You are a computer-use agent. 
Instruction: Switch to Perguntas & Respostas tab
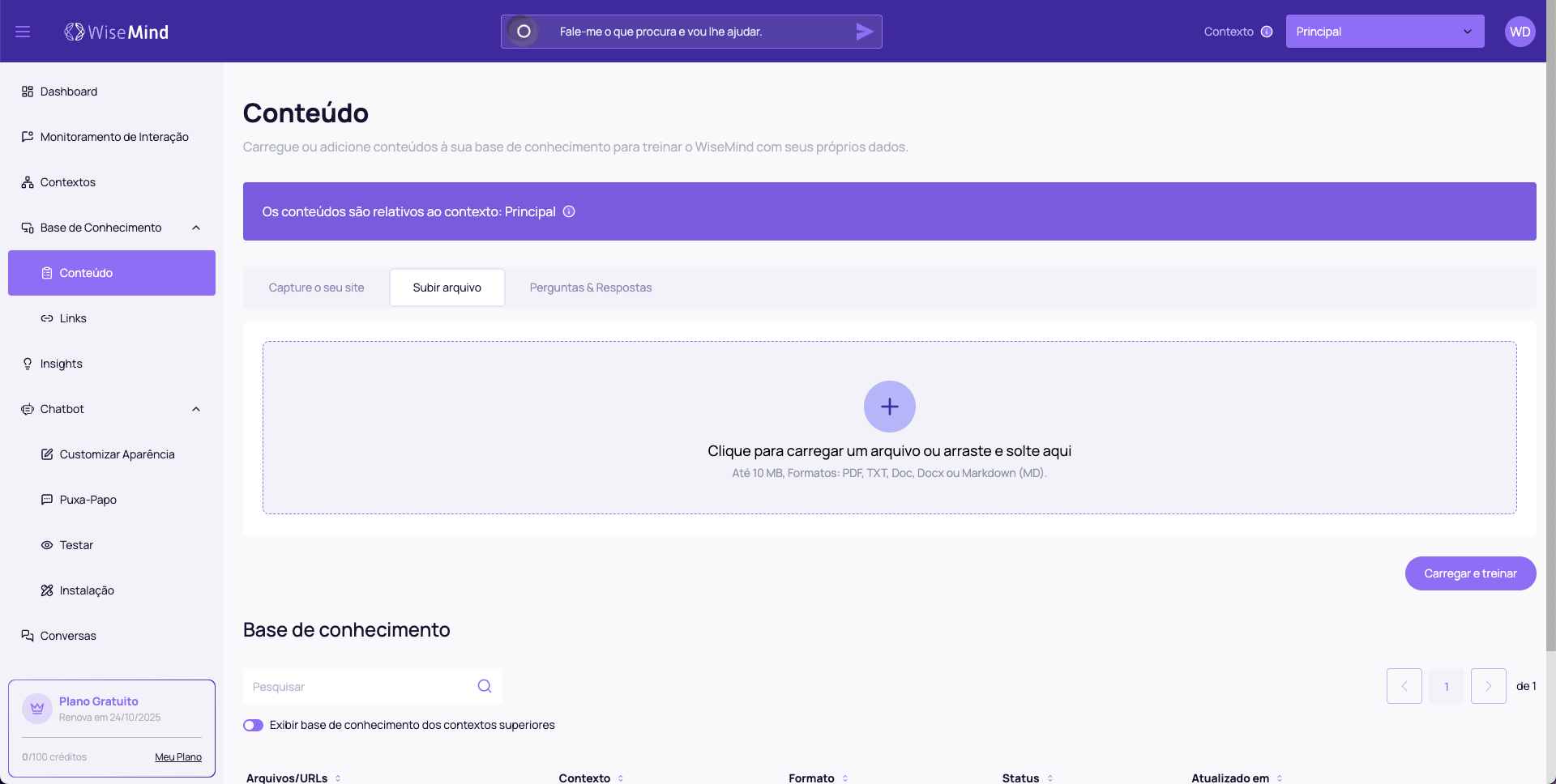(590, 288)
